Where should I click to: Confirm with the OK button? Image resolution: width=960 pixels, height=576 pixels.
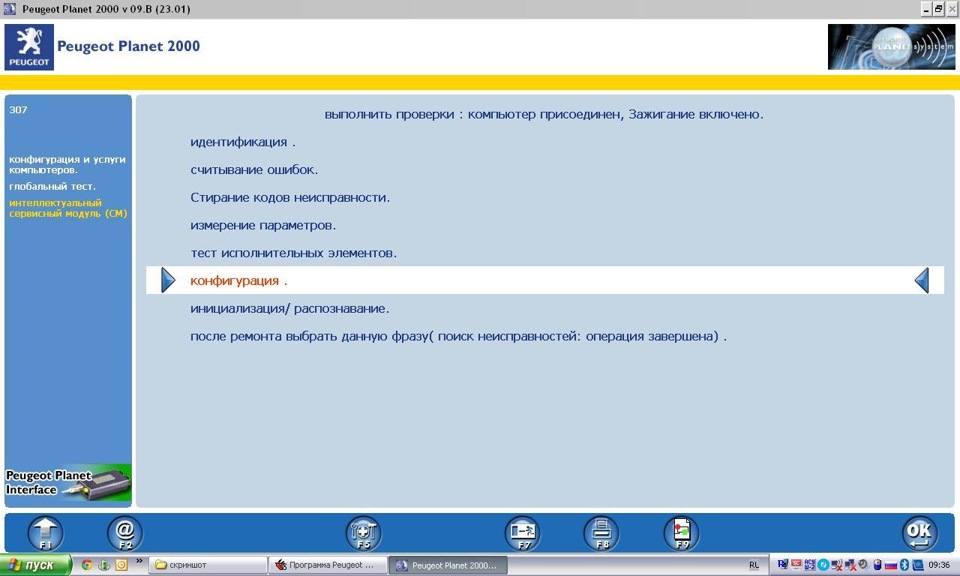(x=920, y=533)
